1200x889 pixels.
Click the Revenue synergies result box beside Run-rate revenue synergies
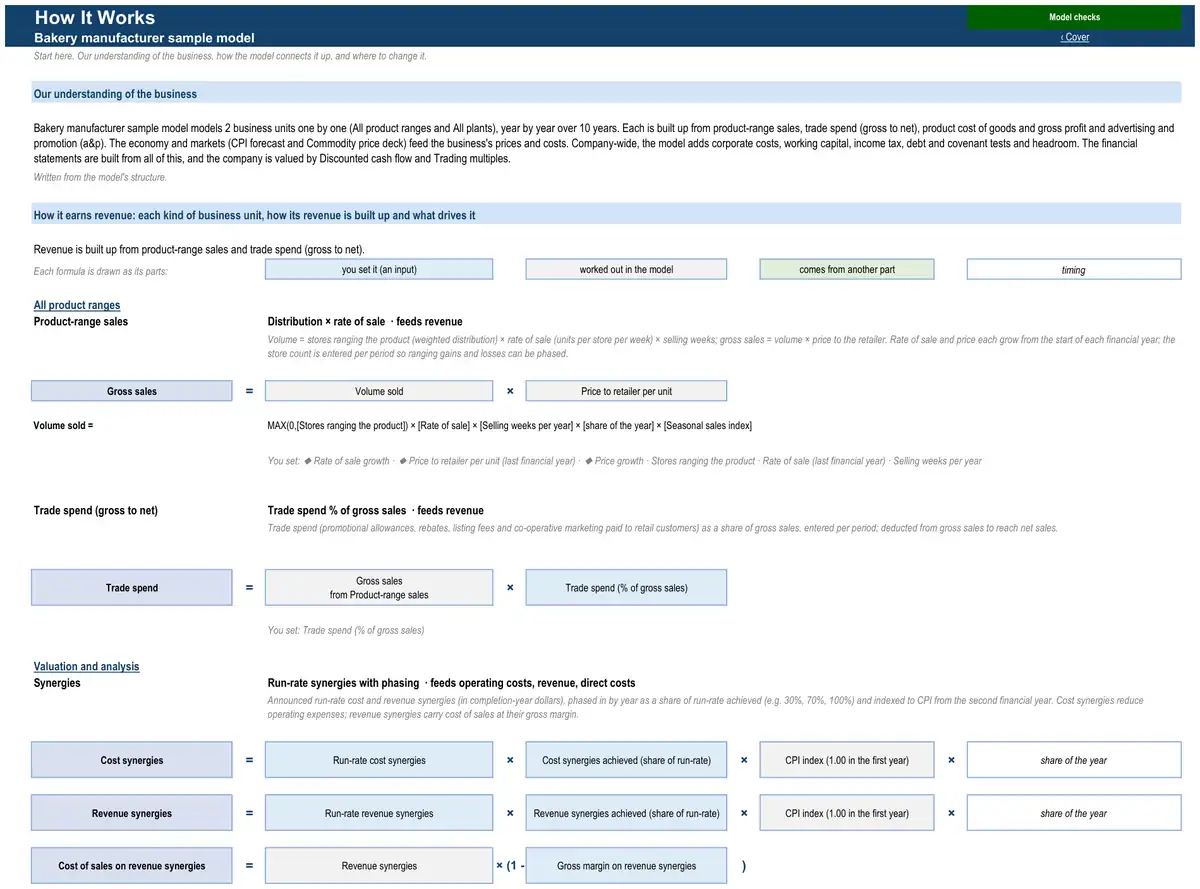pos(132,813)
